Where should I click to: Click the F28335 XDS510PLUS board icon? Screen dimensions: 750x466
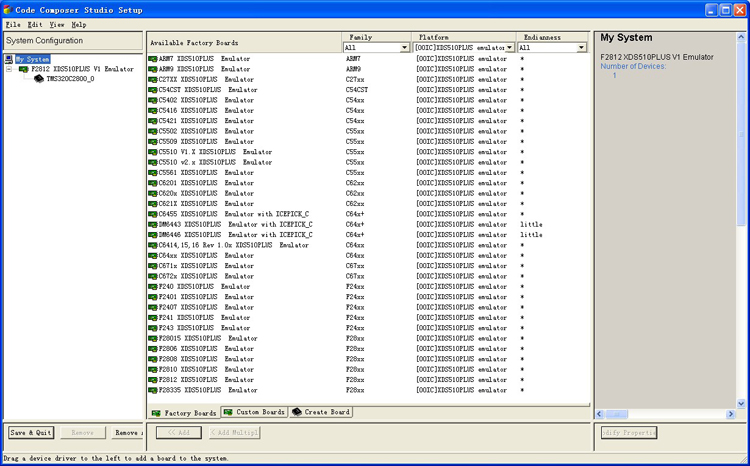coord(153,390)
